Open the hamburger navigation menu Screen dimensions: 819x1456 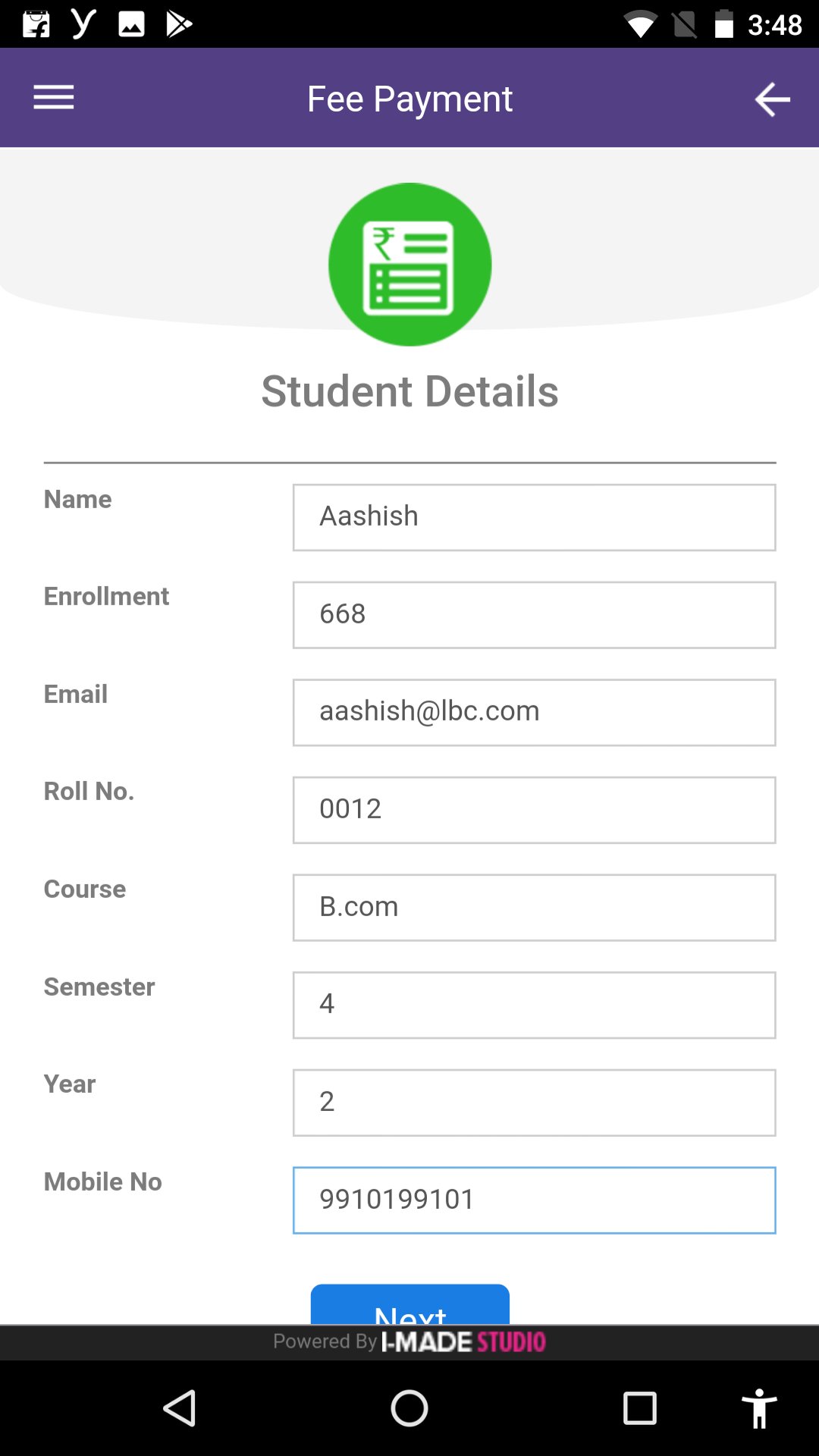[54, 98]
